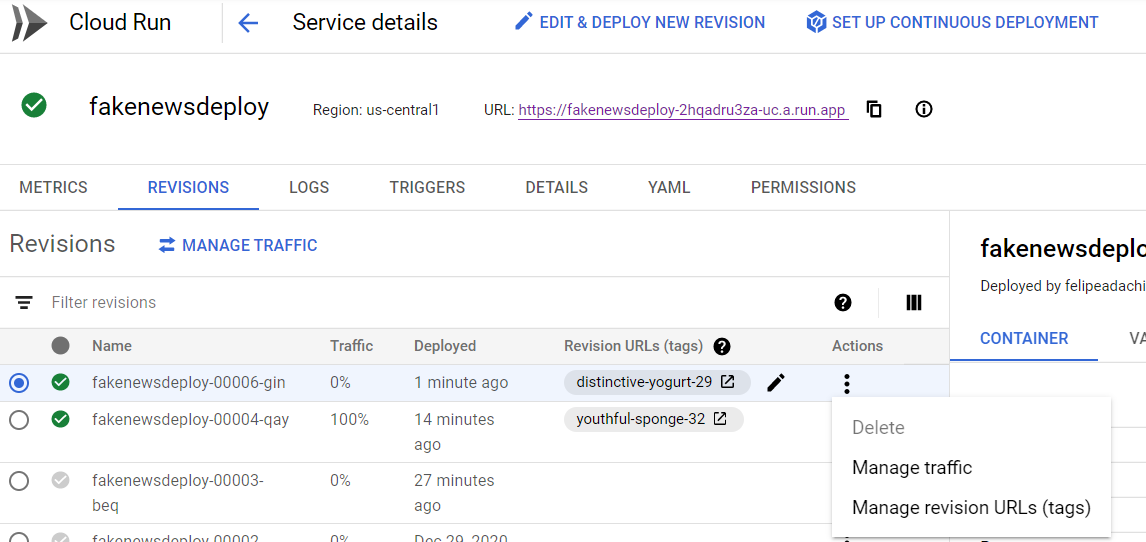The image size is (1146, 542).
Task: Open the filter icon menu for revisions
Action: coord(24,303)
